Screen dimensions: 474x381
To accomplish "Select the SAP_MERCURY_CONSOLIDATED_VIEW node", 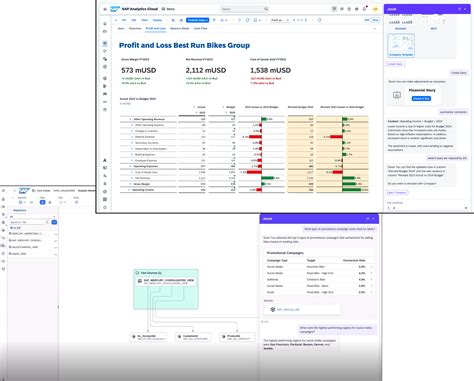I will pyautogui.click(x=166, y=281).
